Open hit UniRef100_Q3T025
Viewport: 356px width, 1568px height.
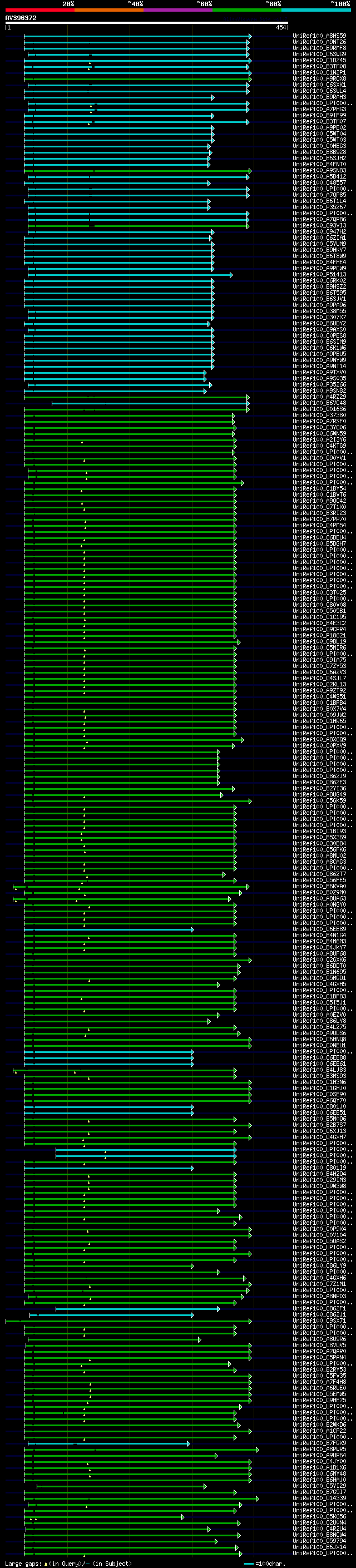click(x=319, y=593)
